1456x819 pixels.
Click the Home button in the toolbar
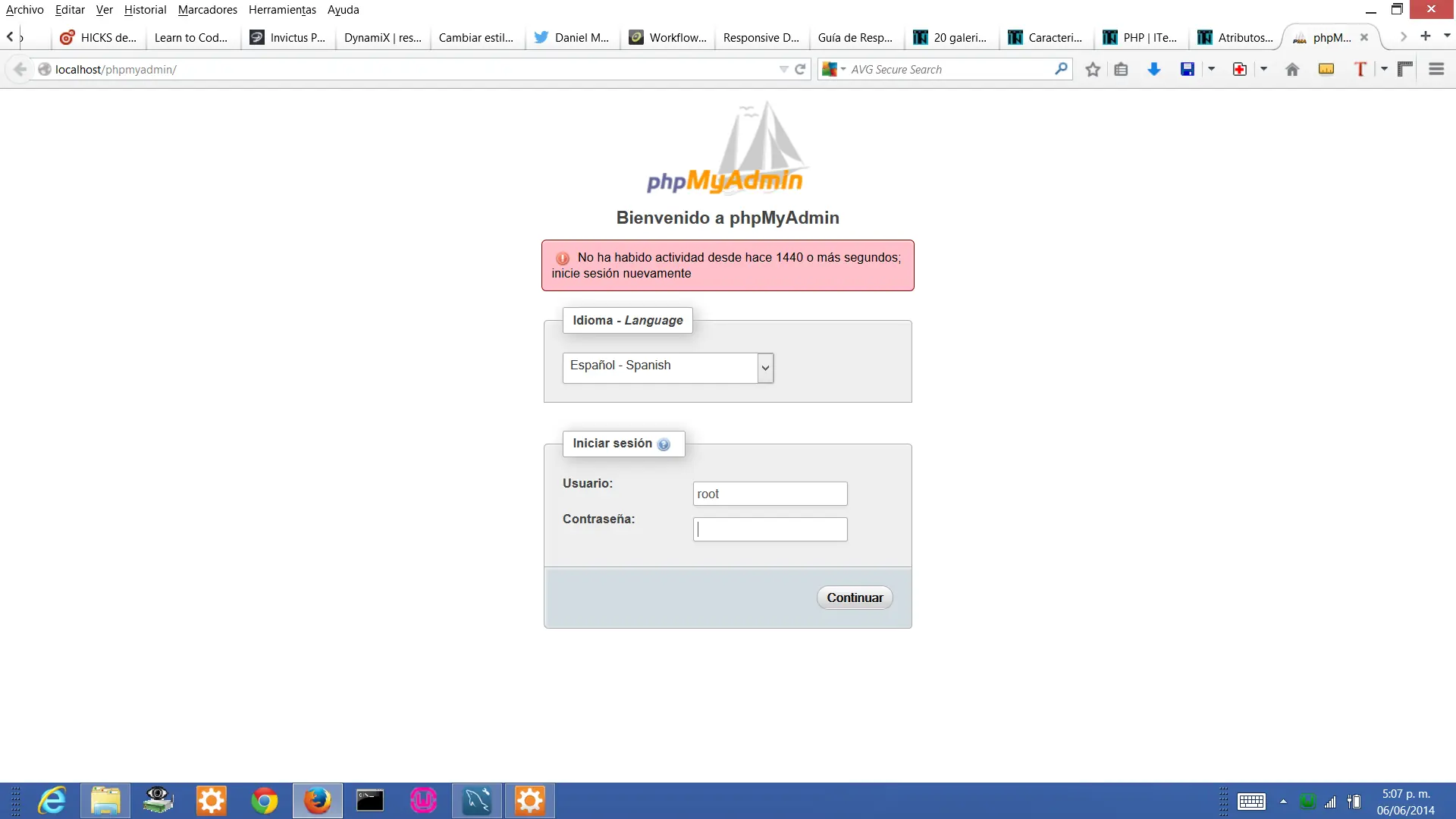(1292, 69)
